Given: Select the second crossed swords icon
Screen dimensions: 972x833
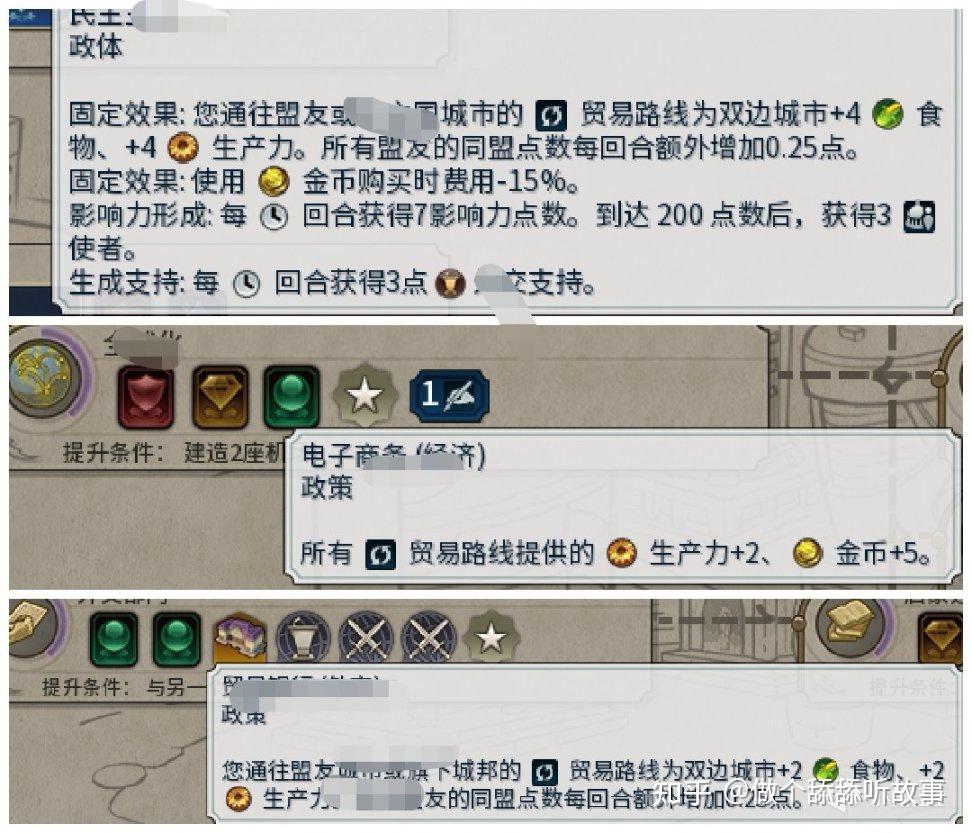Looking at the screenshot, I should coord(428,638).
